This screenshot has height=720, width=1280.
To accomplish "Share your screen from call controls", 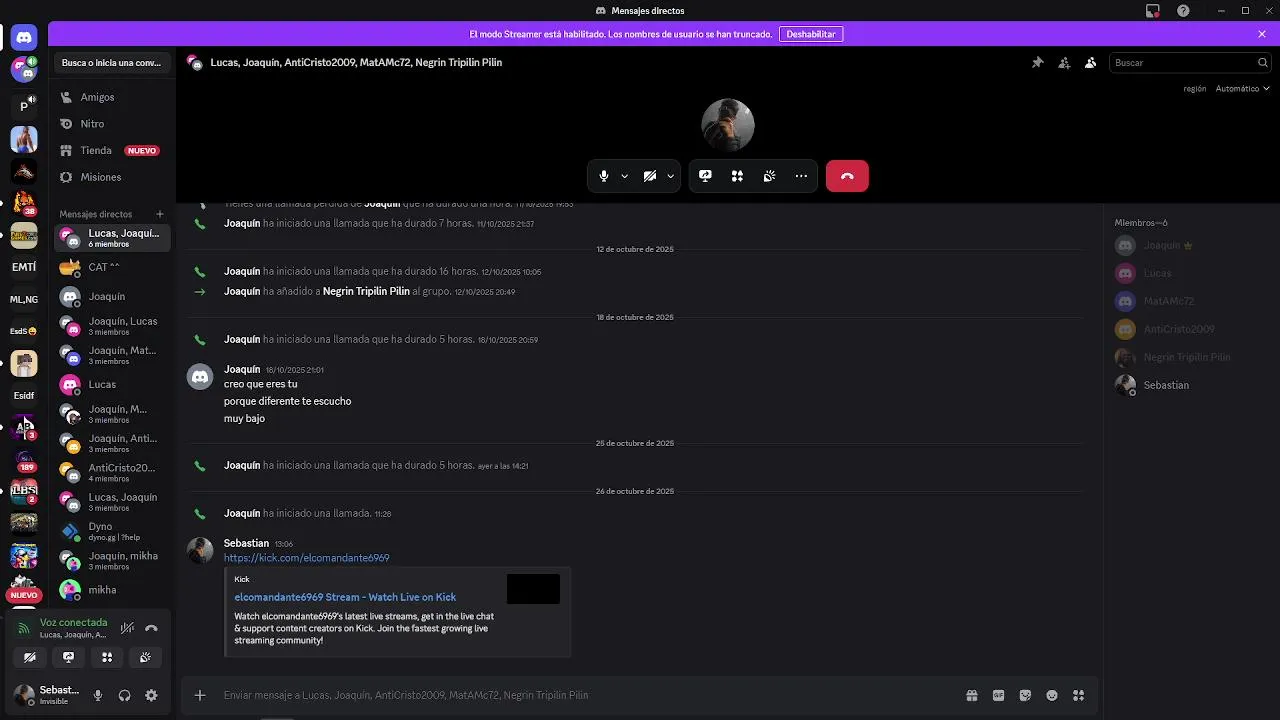I will click(x=705, y=176).
